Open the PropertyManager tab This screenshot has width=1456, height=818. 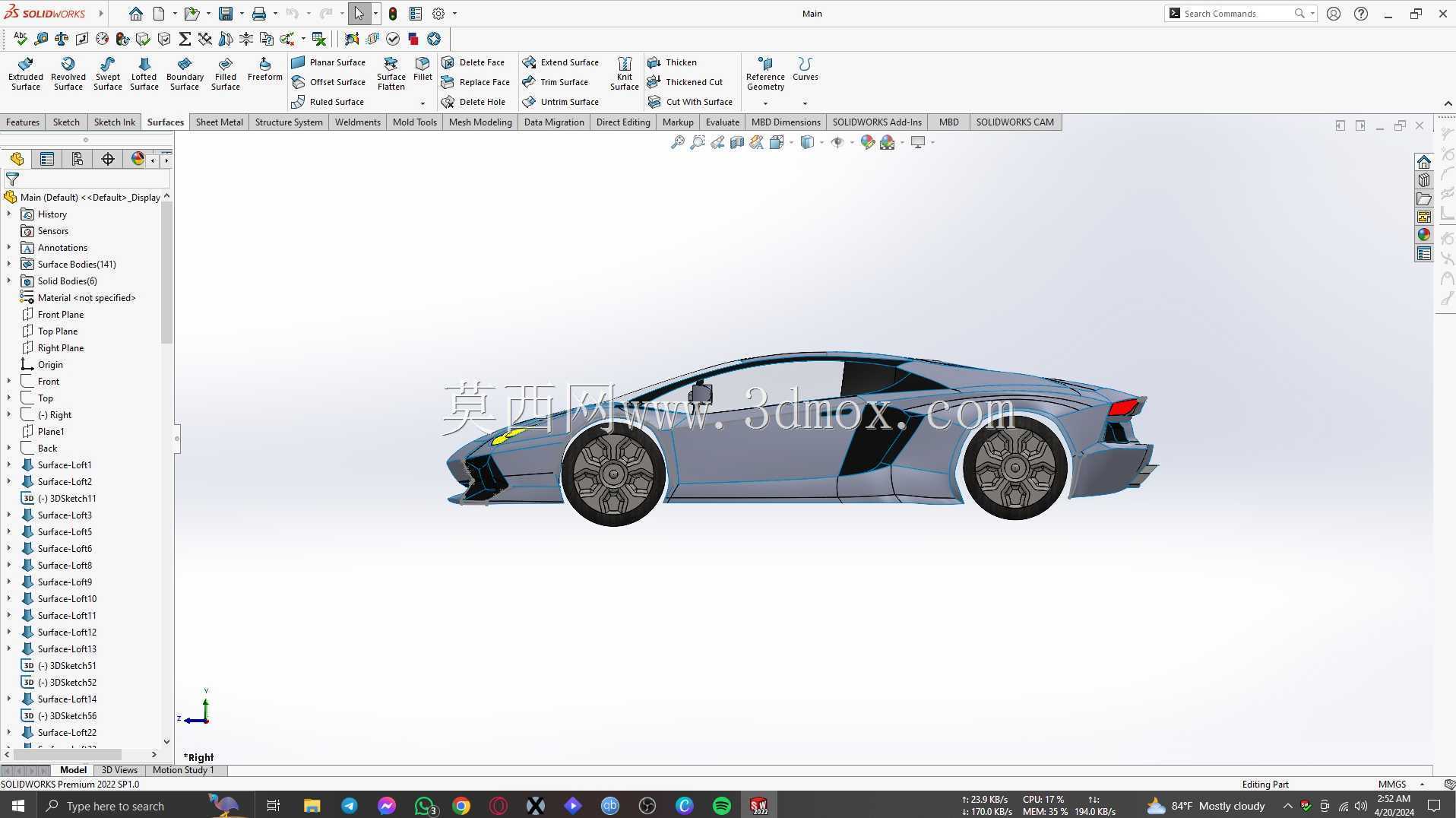pos(47,159)
